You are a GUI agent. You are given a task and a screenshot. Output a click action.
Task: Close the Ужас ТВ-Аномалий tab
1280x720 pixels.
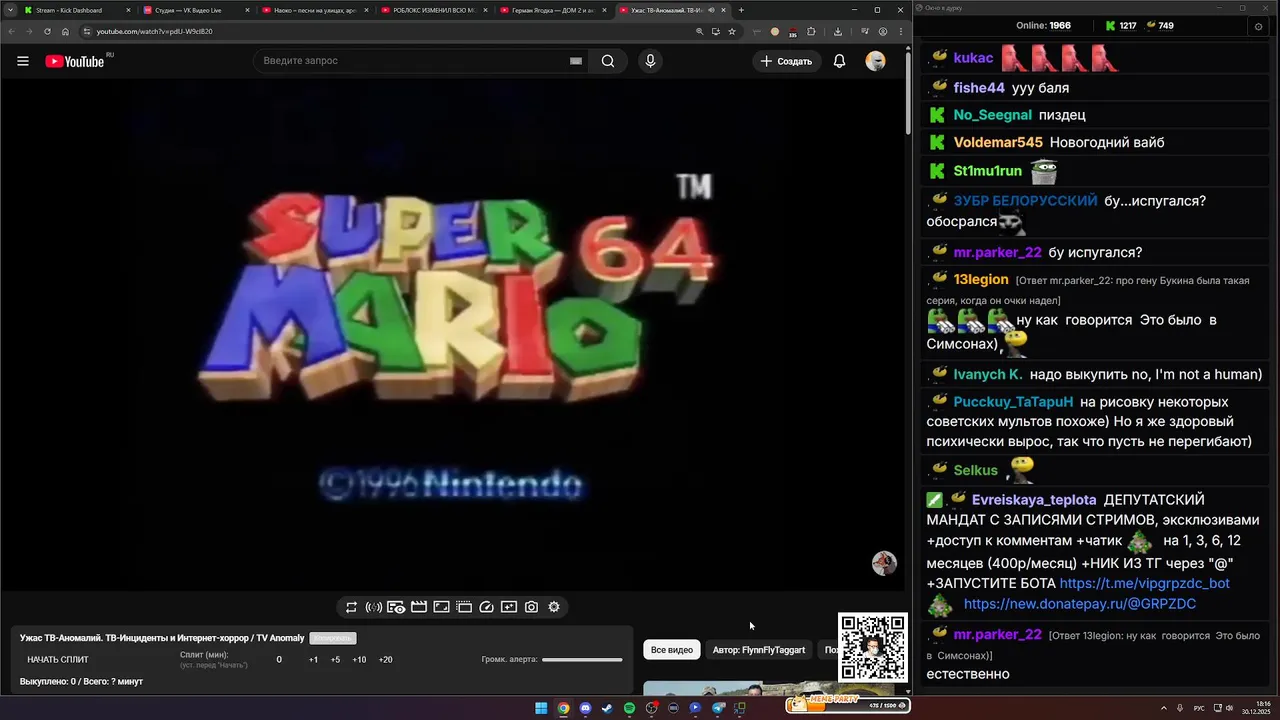pyautogui.click(x=723, y=10)
